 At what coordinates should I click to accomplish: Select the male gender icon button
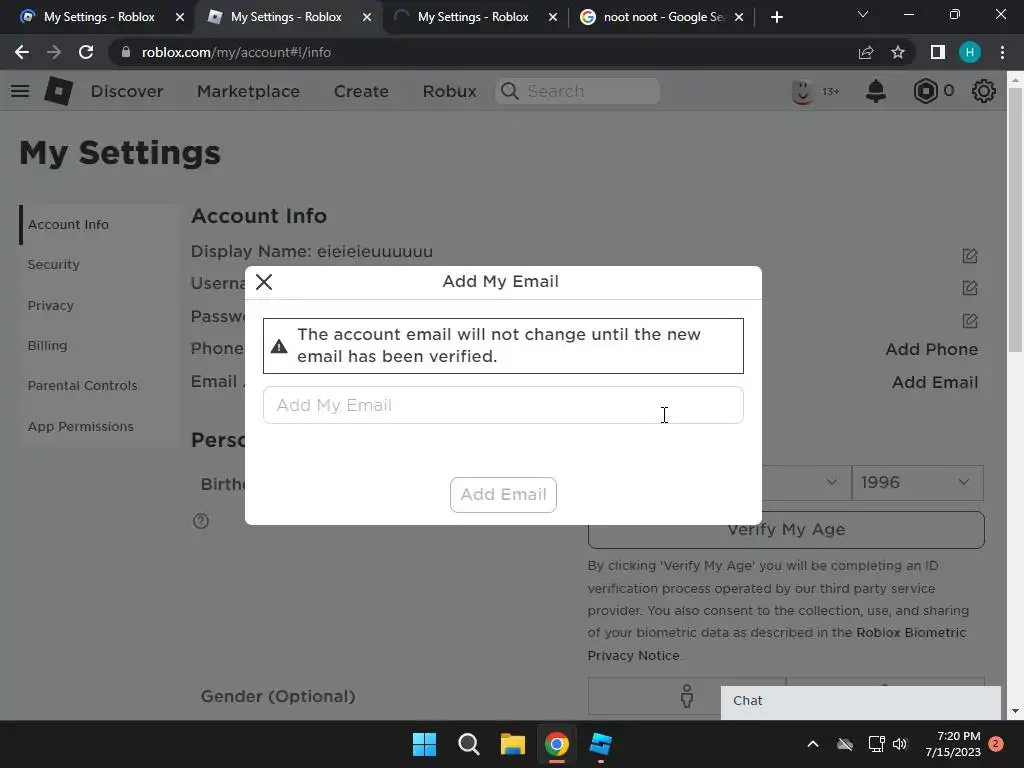(x=686, y=696)
